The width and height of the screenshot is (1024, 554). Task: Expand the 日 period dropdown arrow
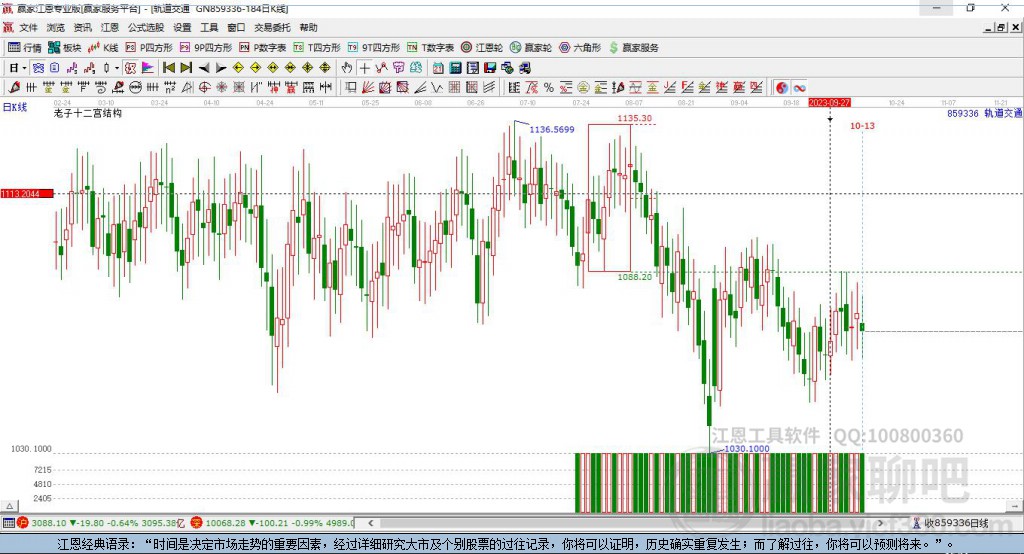click(26, 67)
